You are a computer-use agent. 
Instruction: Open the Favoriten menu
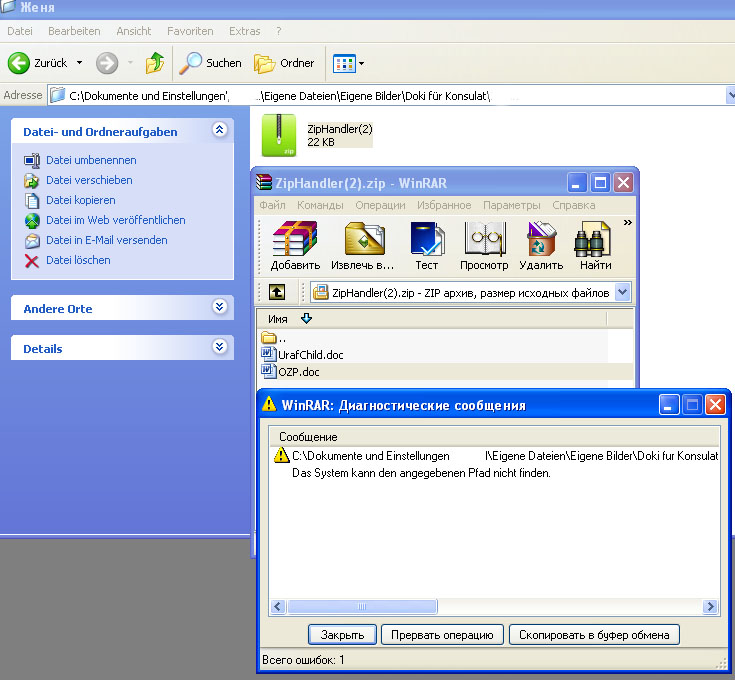[190, 31]
